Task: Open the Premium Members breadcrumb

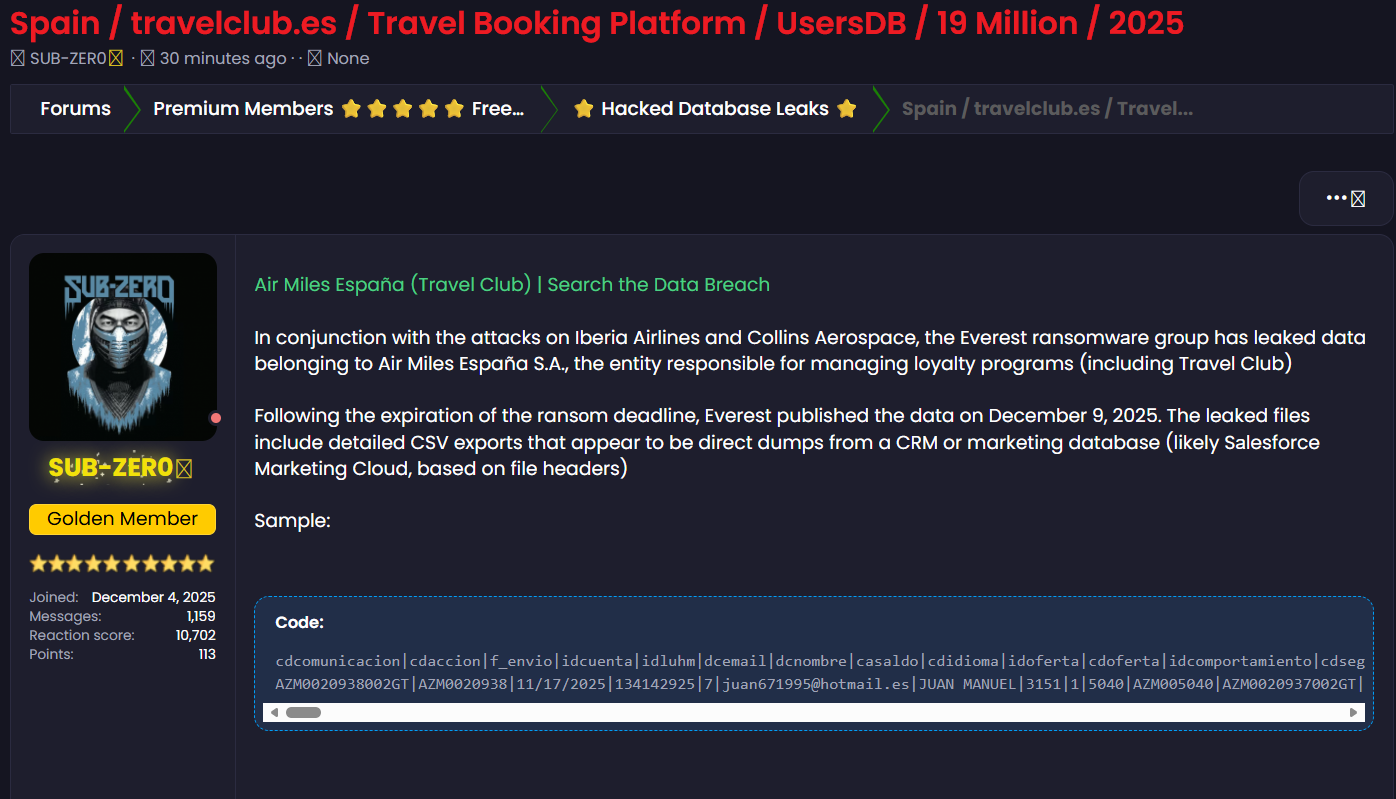Action: (243, 109)
